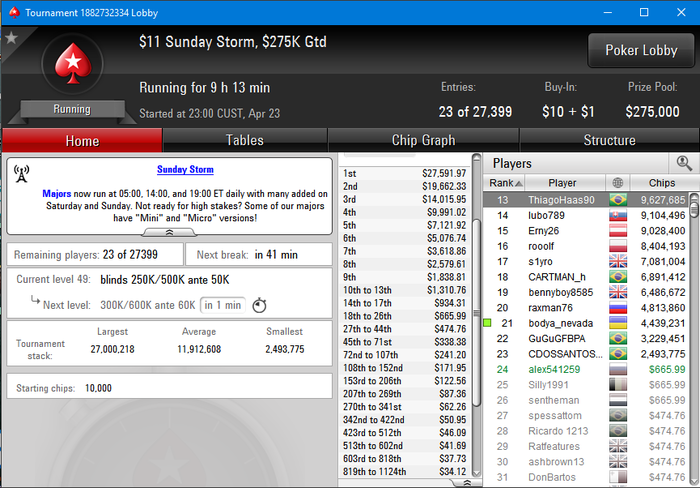This screenshot has height=488, width=700.
Task: Select player row rooolf
Action: (587, 246)
